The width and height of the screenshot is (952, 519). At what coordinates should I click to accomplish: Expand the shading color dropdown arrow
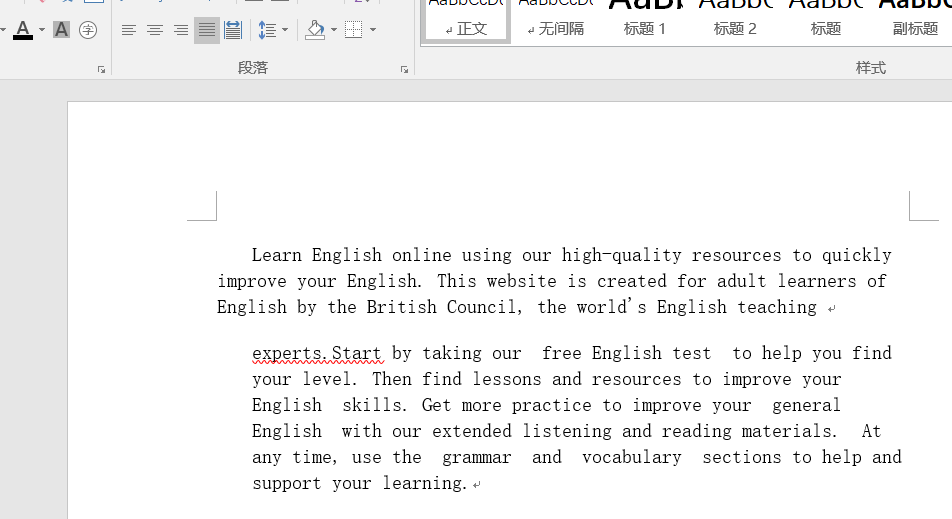(334, 30)
